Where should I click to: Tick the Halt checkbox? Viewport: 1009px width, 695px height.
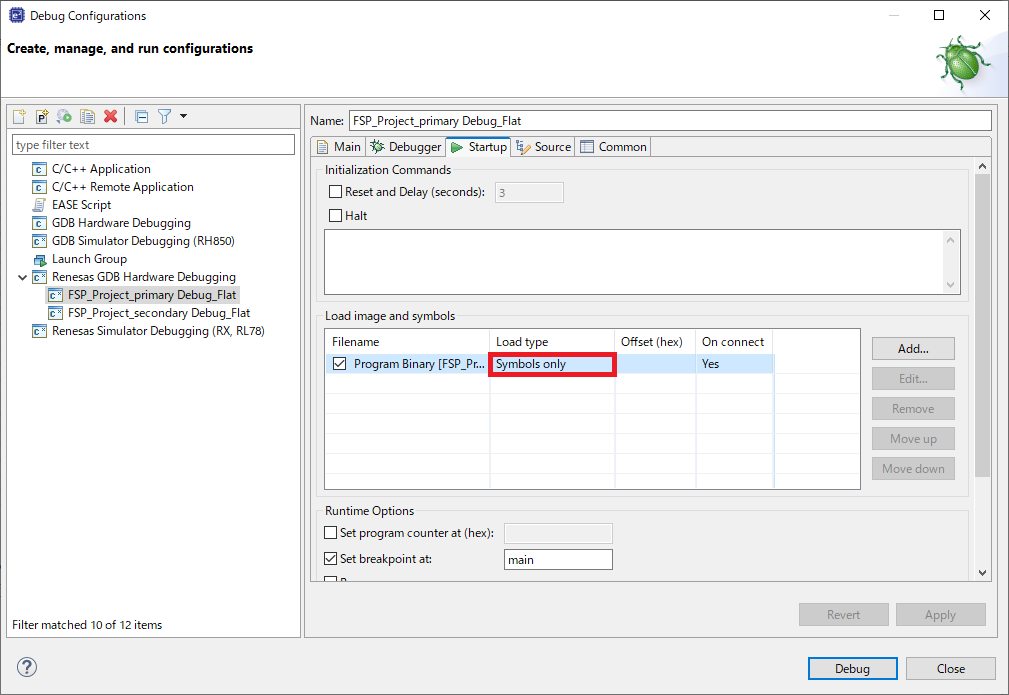pyautogui.click(x=335, y=216)
